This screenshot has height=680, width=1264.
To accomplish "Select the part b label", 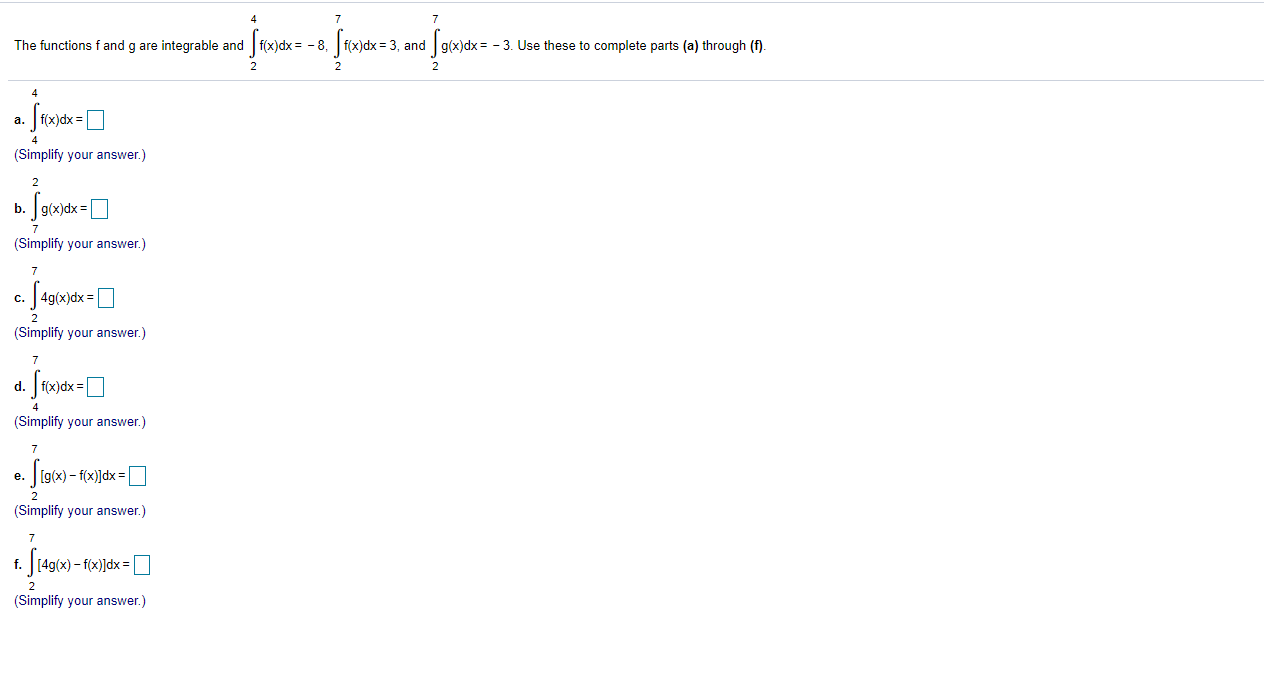I will pyautogui.click(x=18, y=208).
